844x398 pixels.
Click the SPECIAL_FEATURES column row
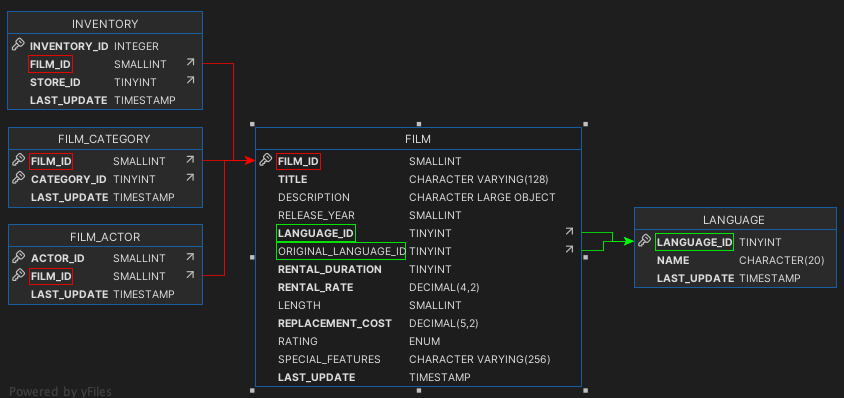click(x=418, y=359)
